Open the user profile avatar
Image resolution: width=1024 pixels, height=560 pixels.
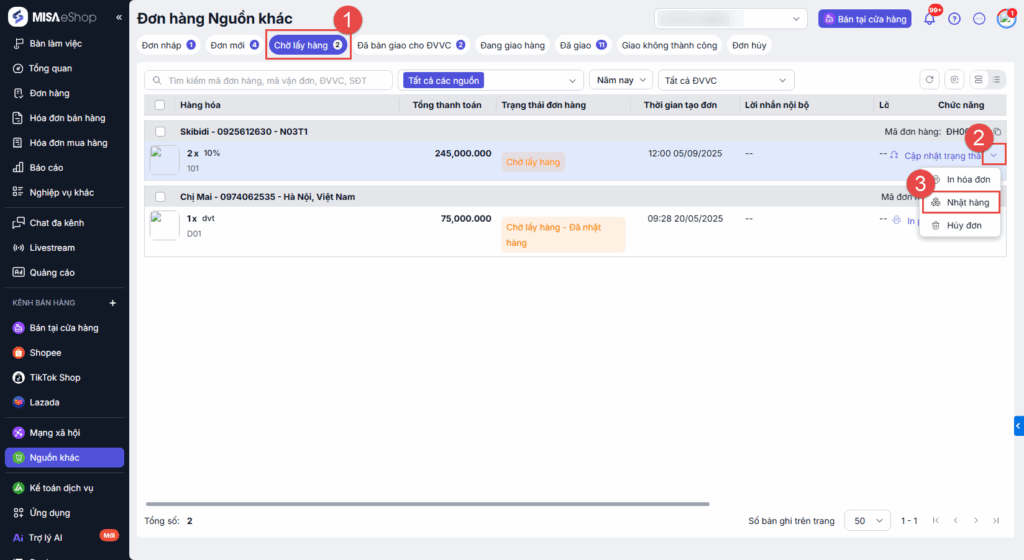[1005, 19]
